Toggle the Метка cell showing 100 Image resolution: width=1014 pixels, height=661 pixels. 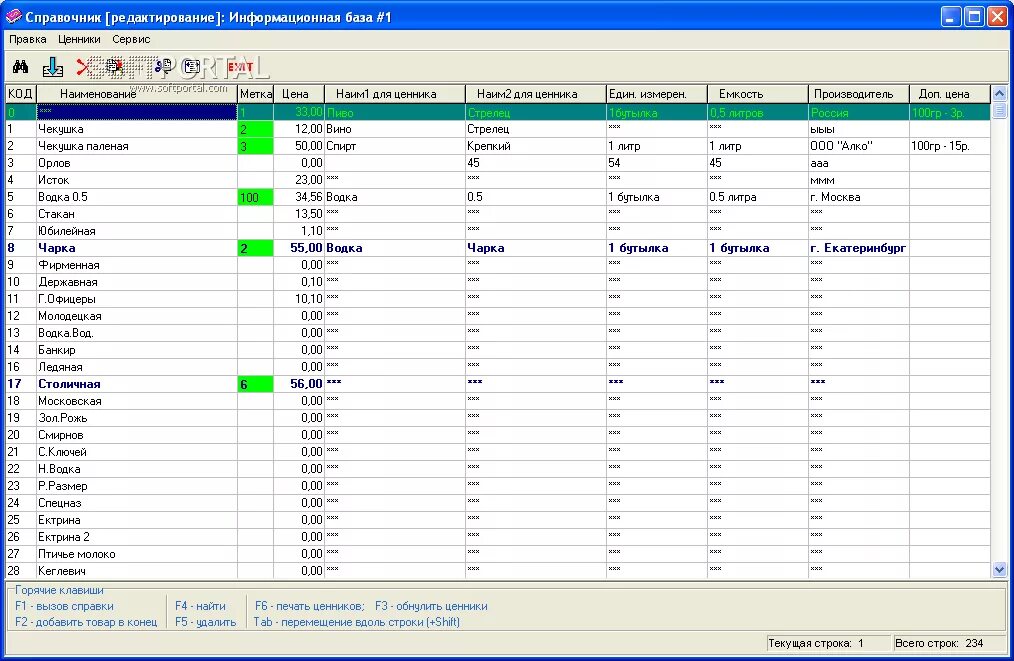point(256,197)
